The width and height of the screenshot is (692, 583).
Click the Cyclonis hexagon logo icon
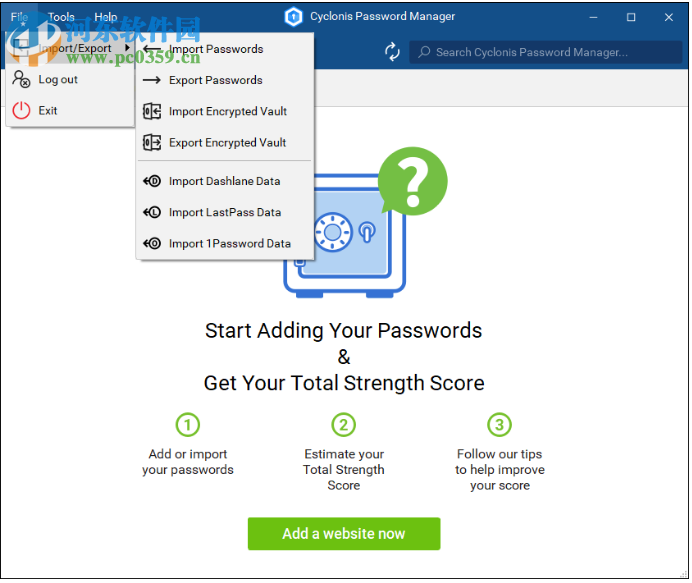click(x=293, y=17)
